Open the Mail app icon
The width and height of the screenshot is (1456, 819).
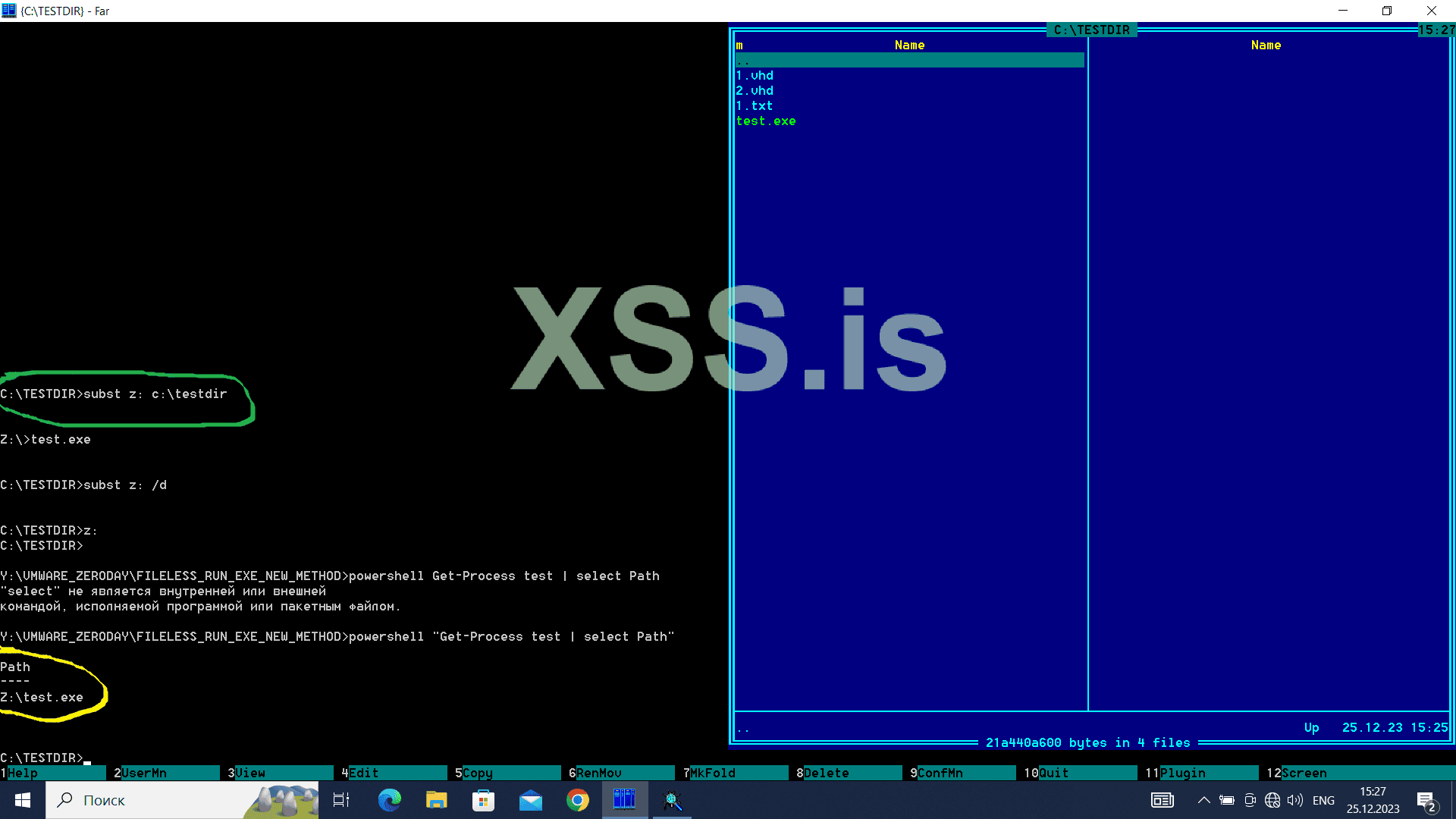coord(530,800)
